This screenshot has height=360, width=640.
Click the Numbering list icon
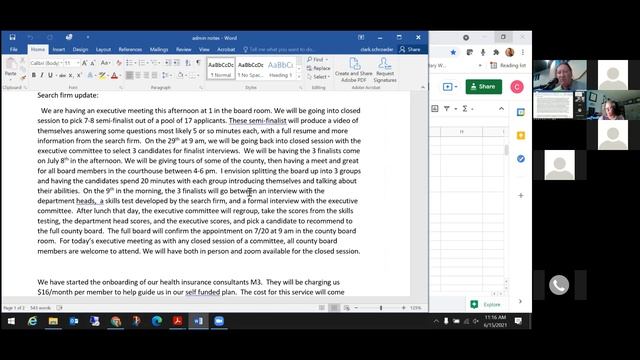tap(142, 62)
